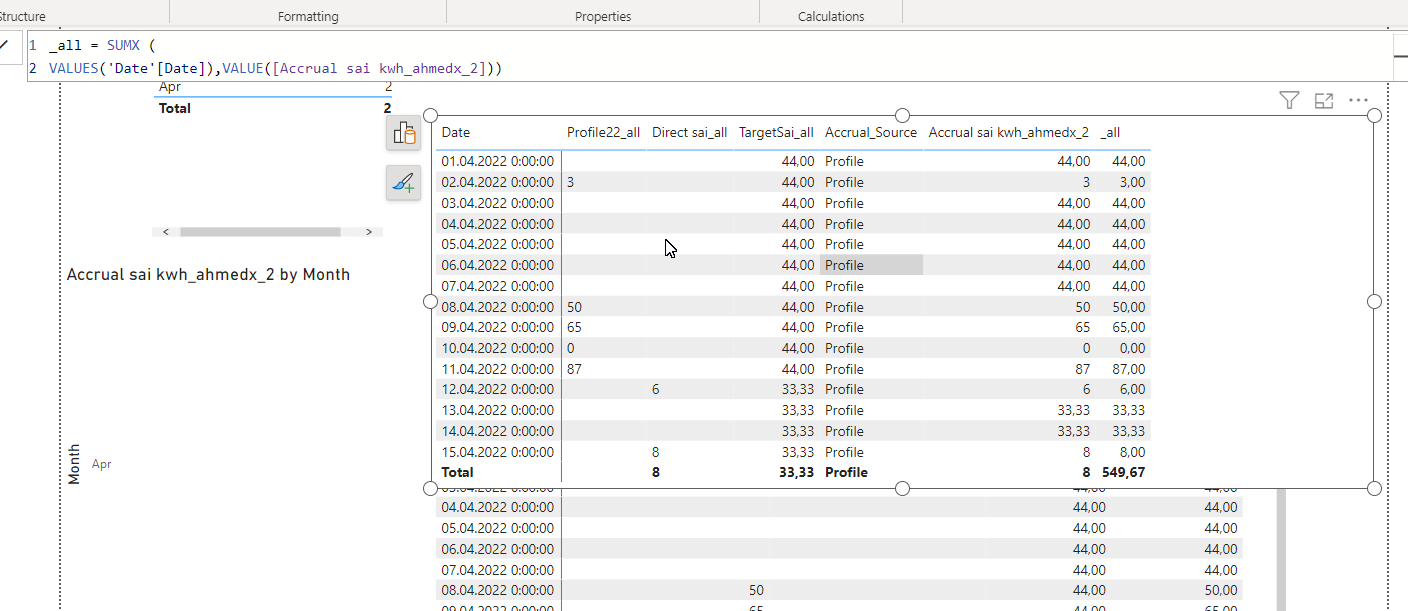Select the Apr row in small table
Screen dimensions: 1408x611
coord(273,88)
